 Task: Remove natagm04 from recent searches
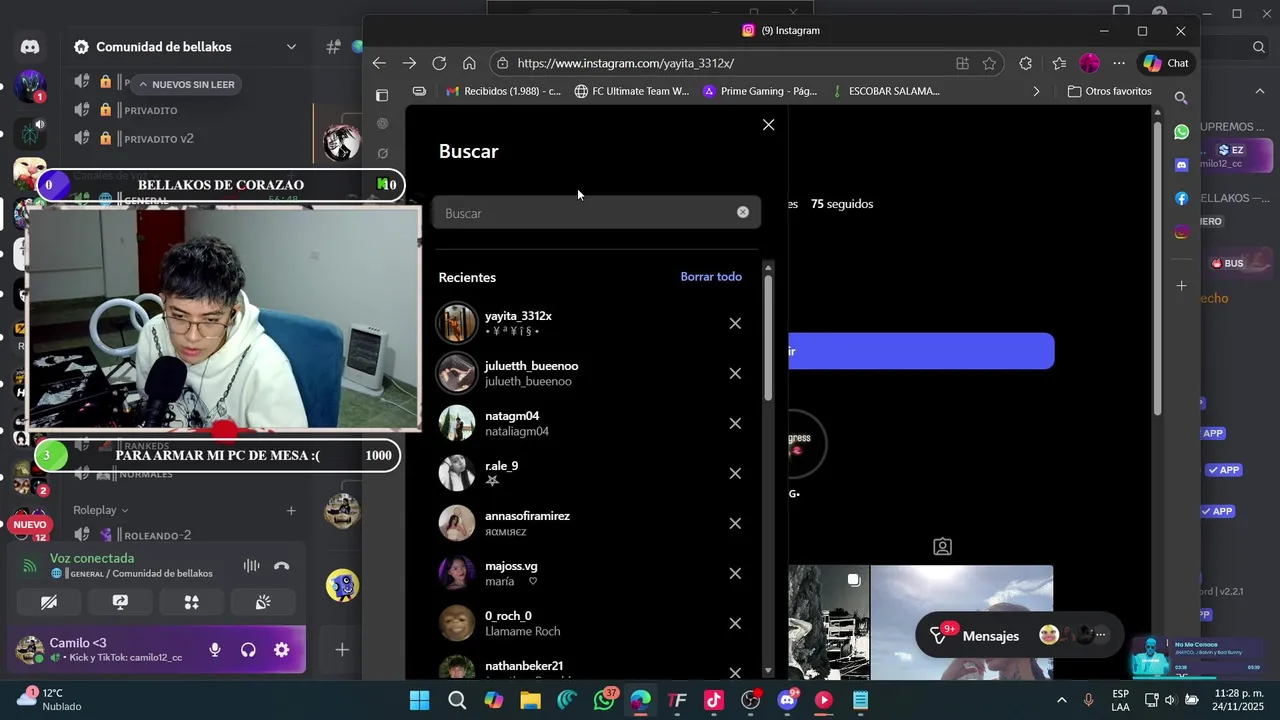(x=735, y=423)
